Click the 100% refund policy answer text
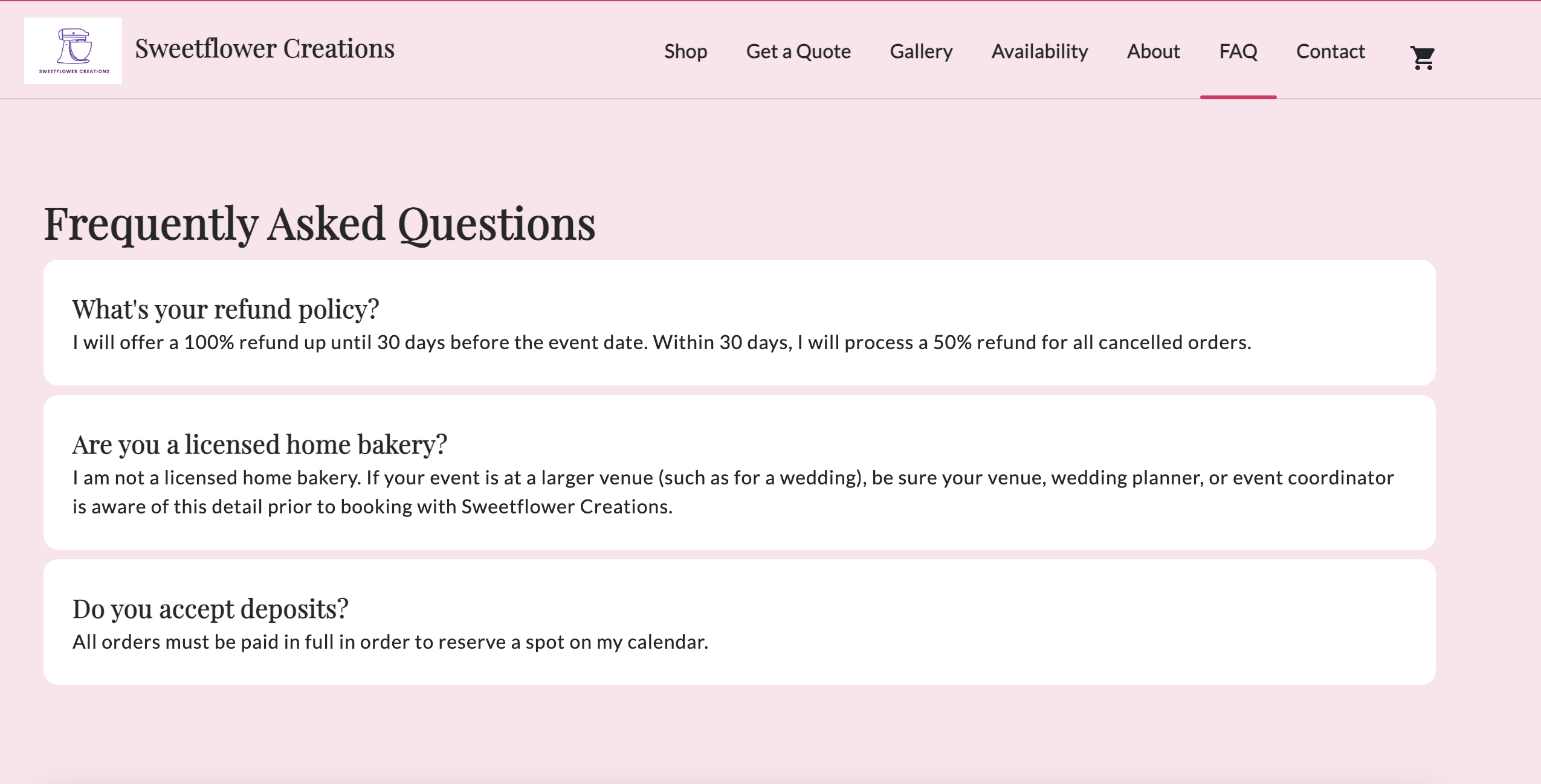 pos(662,342)
